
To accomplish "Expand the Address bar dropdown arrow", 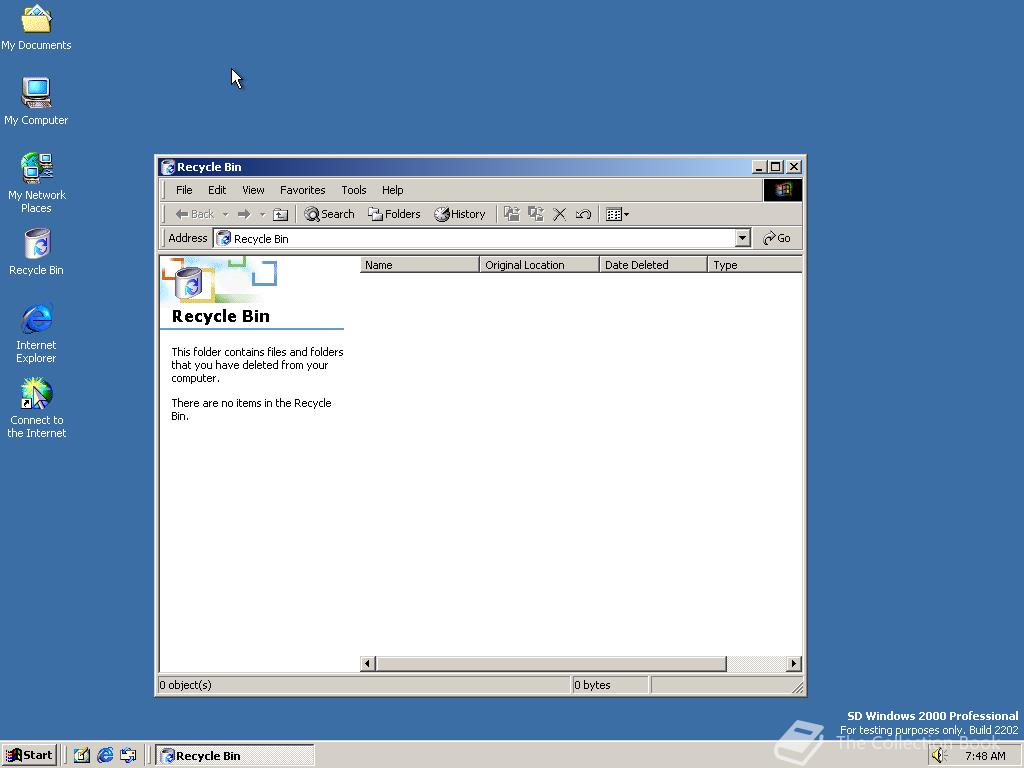I will pos(743,238).
